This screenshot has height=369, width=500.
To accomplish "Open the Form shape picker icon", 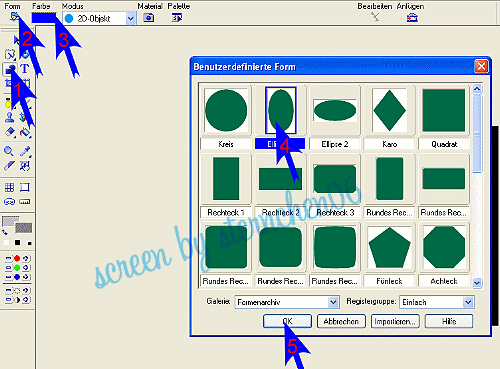I will (14, 17).
